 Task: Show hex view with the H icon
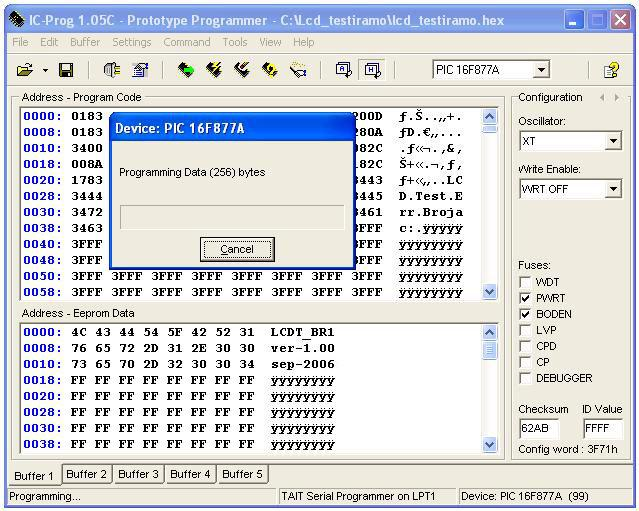tap(372, 70)
